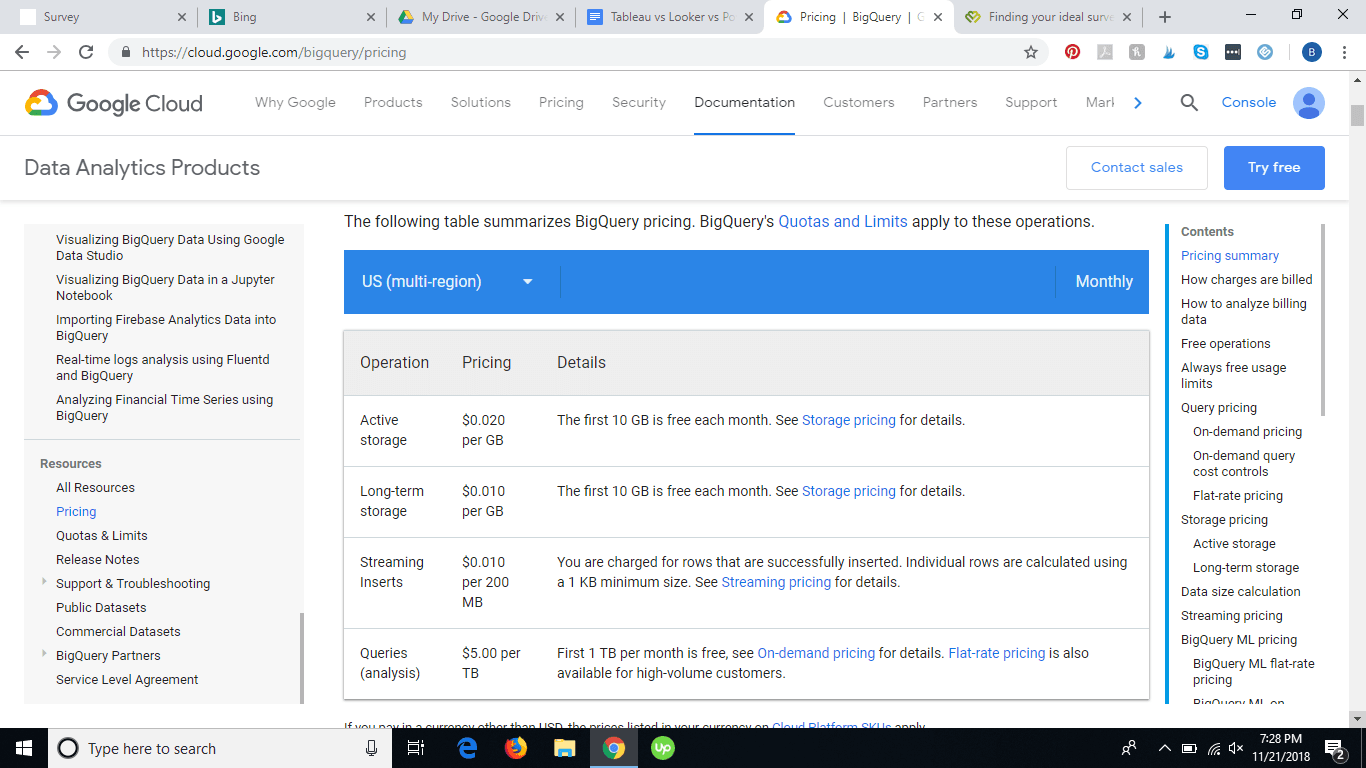The image size is (1366, 768).
Task: Click the muted volume tray icon
Action: pyautogui.click(x=1237, y=748)
